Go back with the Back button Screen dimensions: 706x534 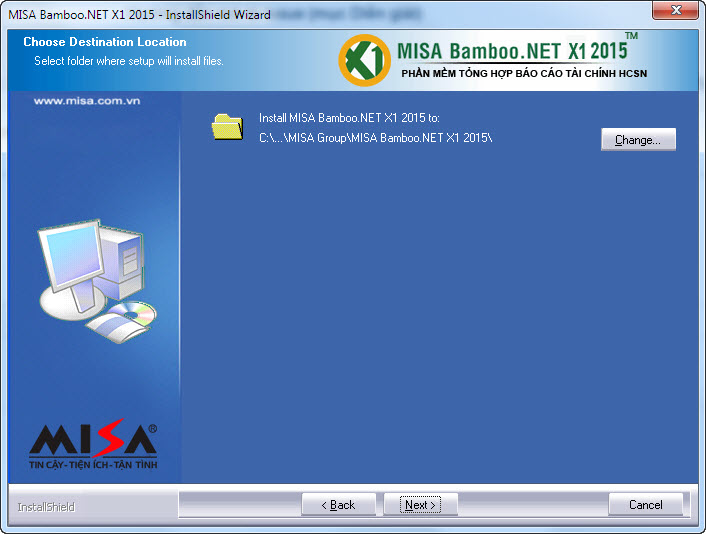pos(339,505)
